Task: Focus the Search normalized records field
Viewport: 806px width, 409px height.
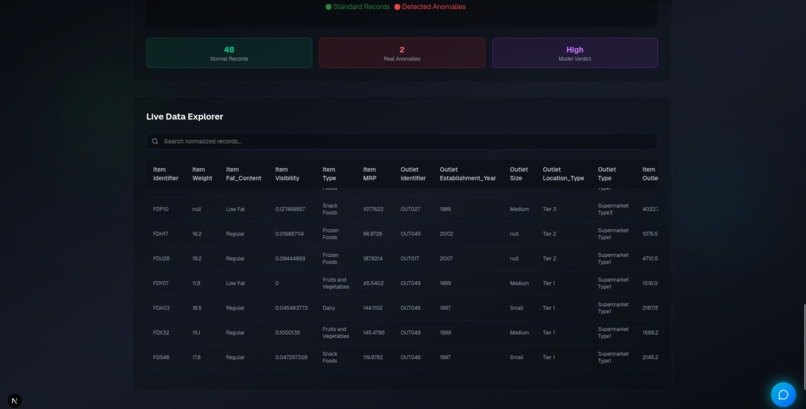Action: click(401, 141)
